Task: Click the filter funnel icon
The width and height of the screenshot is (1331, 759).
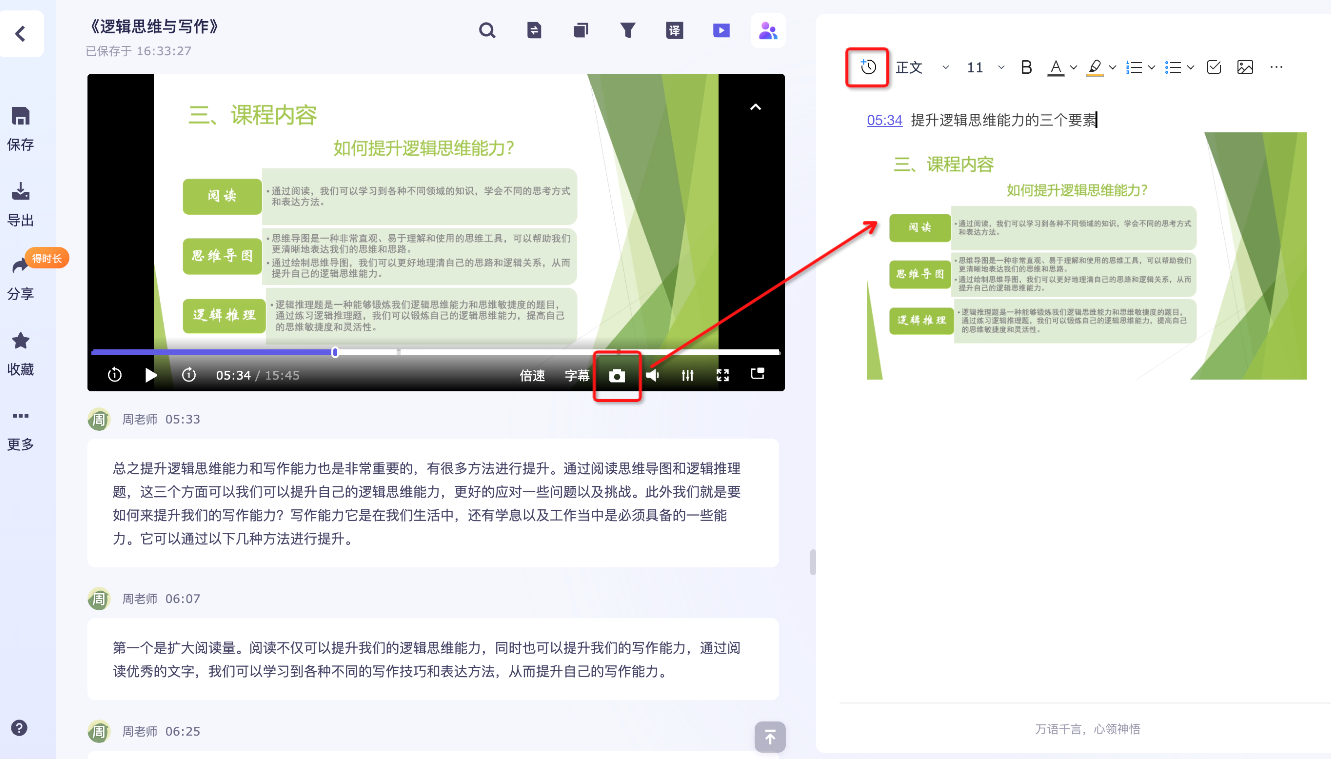Action: point(628,30)
